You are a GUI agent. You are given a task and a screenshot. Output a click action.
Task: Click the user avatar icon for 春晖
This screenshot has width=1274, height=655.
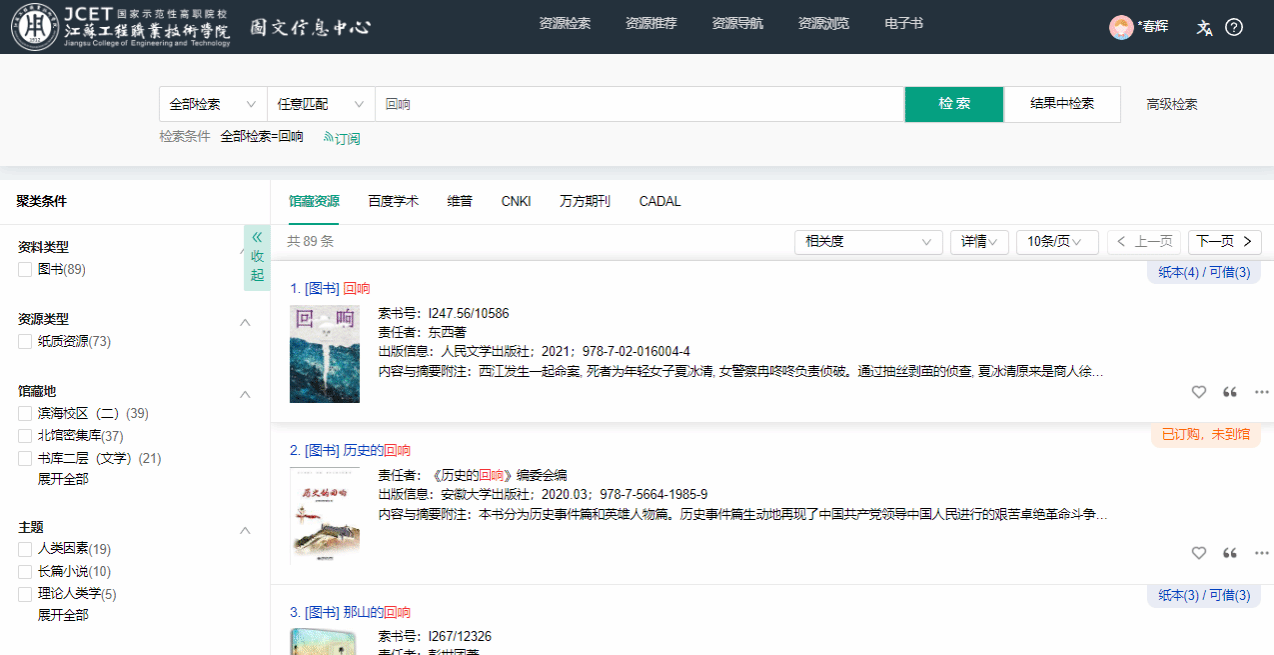coord(1121,27)
